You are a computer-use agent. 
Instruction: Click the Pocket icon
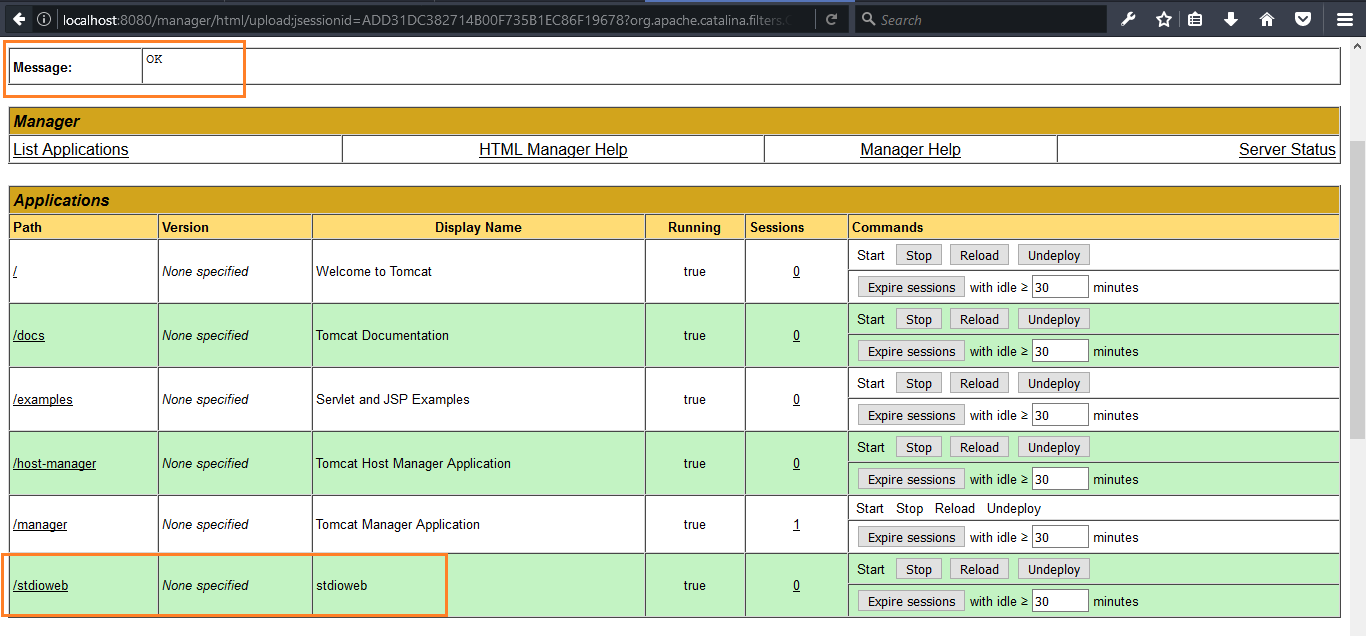(1302, 19)
